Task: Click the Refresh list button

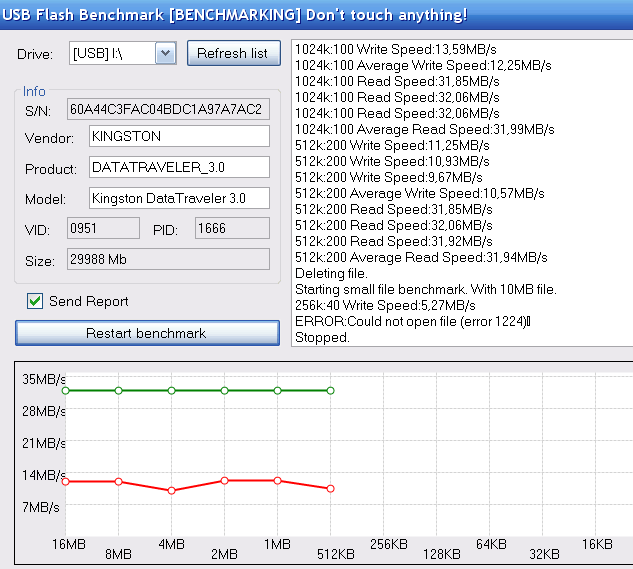Action: coord(233,53)
